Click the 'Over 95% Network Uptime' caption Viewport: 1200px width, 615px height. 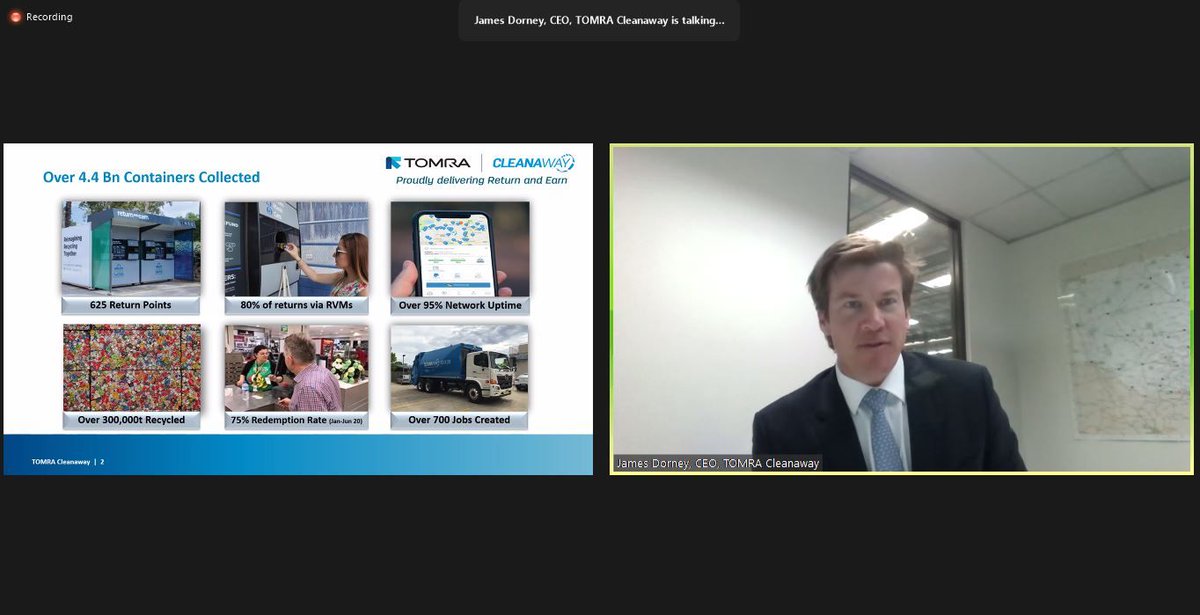(x=460, y=305)
